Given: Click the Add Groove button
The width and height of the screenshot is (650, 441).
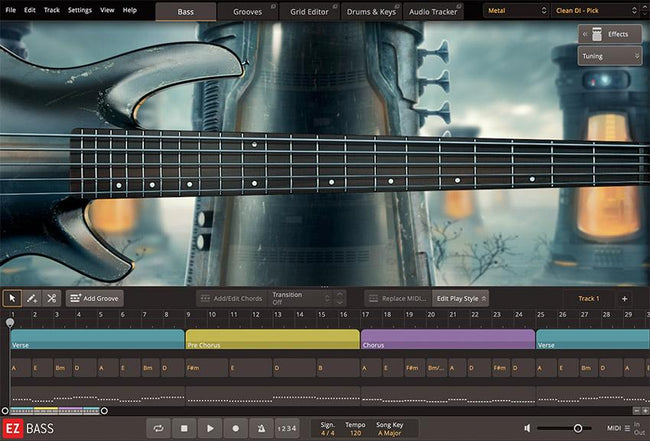Looking at the screenshot, I should point(94,298).
